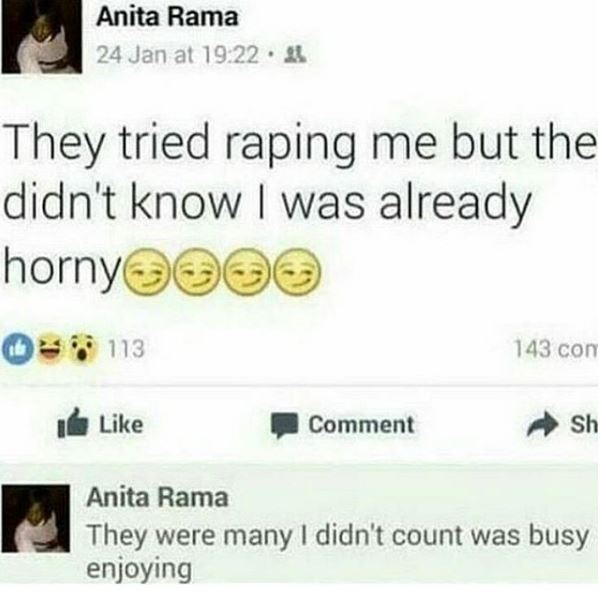
Task: Open the 24 Jan at 19:22 timestamp
Action: 177,55
